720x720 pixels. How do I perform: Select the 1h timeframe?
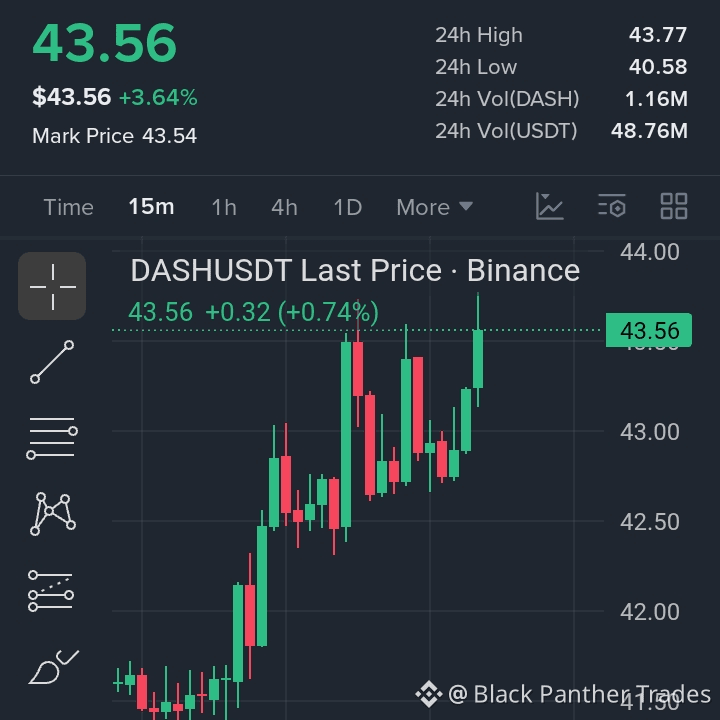point(224,207)
